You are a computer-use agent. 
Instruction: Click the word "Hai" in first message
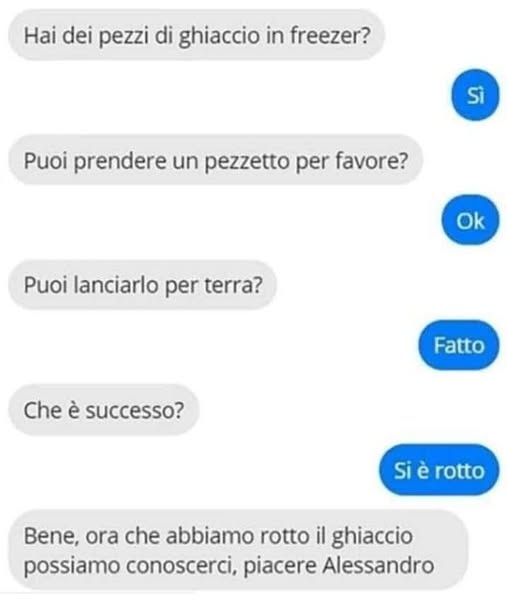(x=40, y=35)
